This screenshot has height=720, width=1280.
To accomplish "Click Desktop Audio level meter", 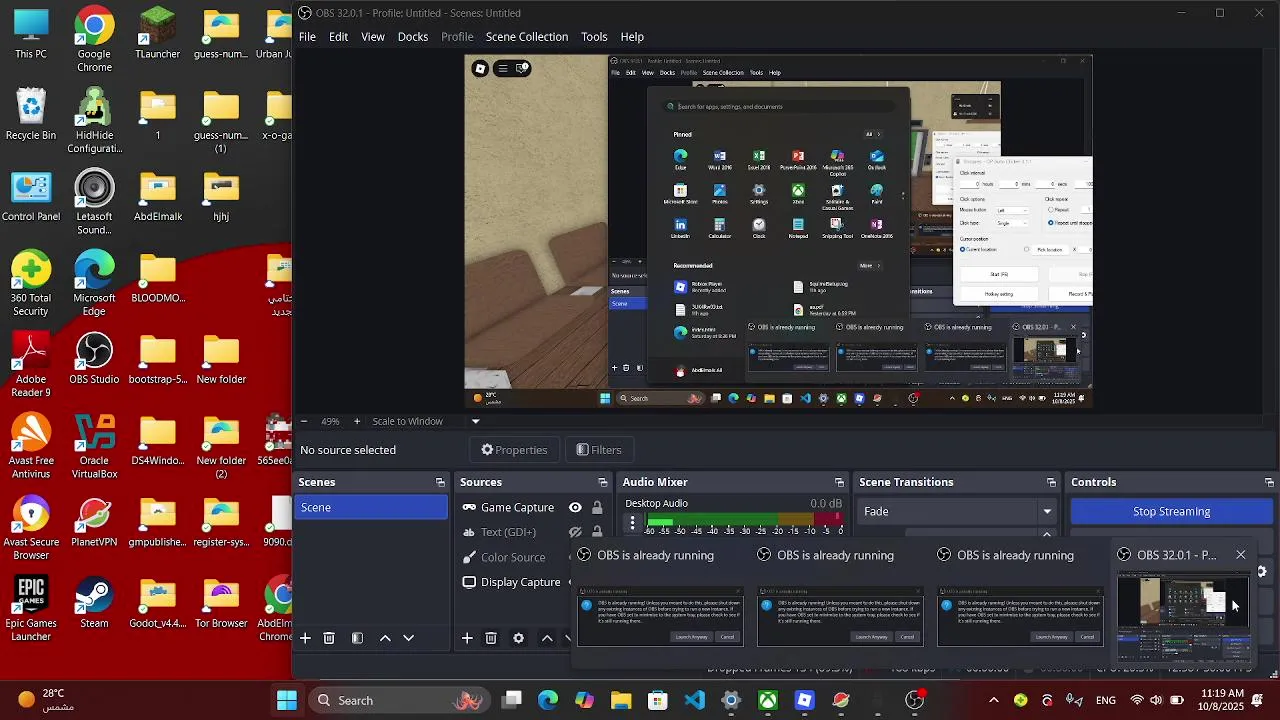I will coord(747,520).
